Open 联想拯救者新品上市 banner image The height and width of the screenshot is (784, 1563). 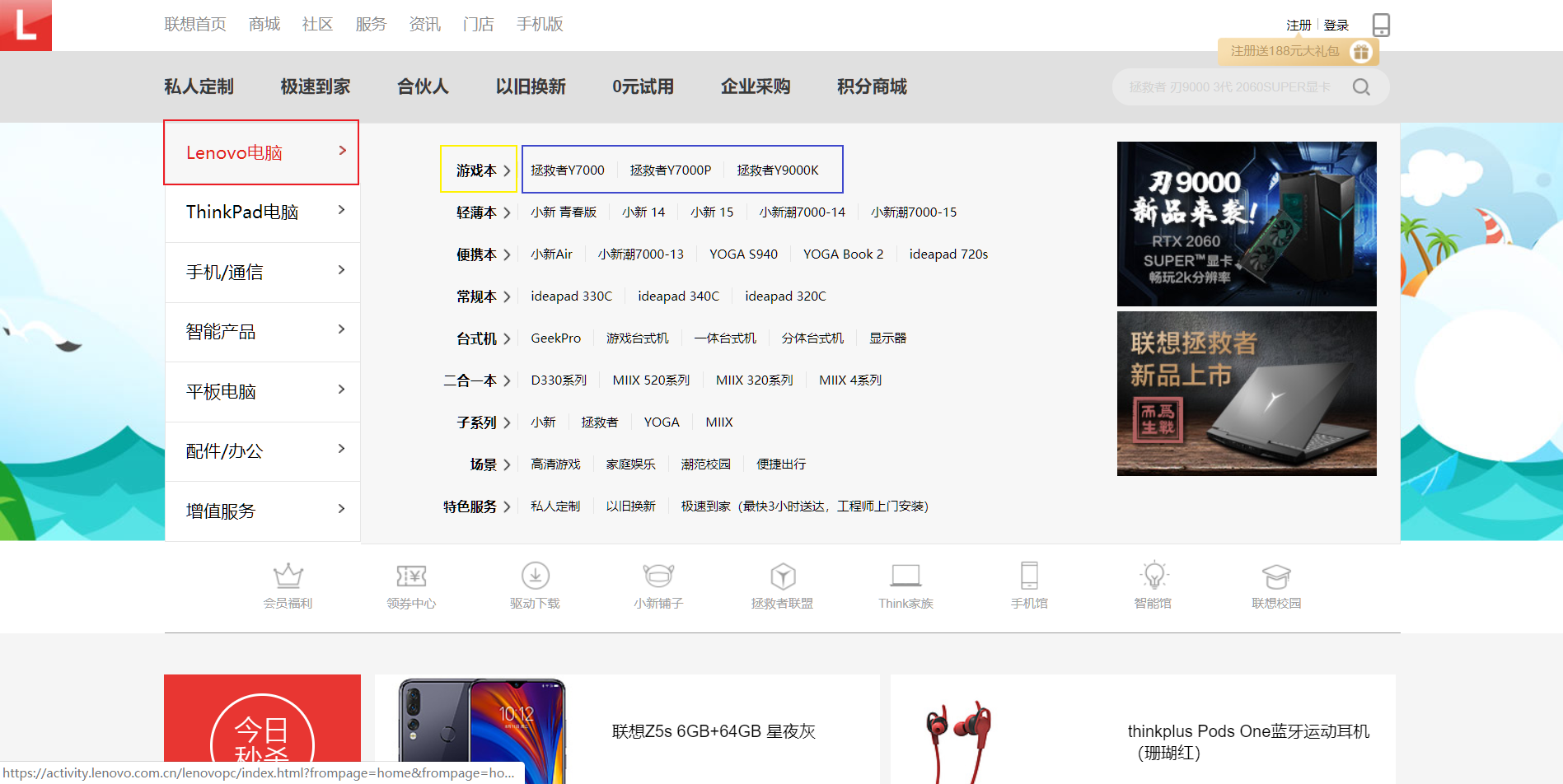[1247, 394]
